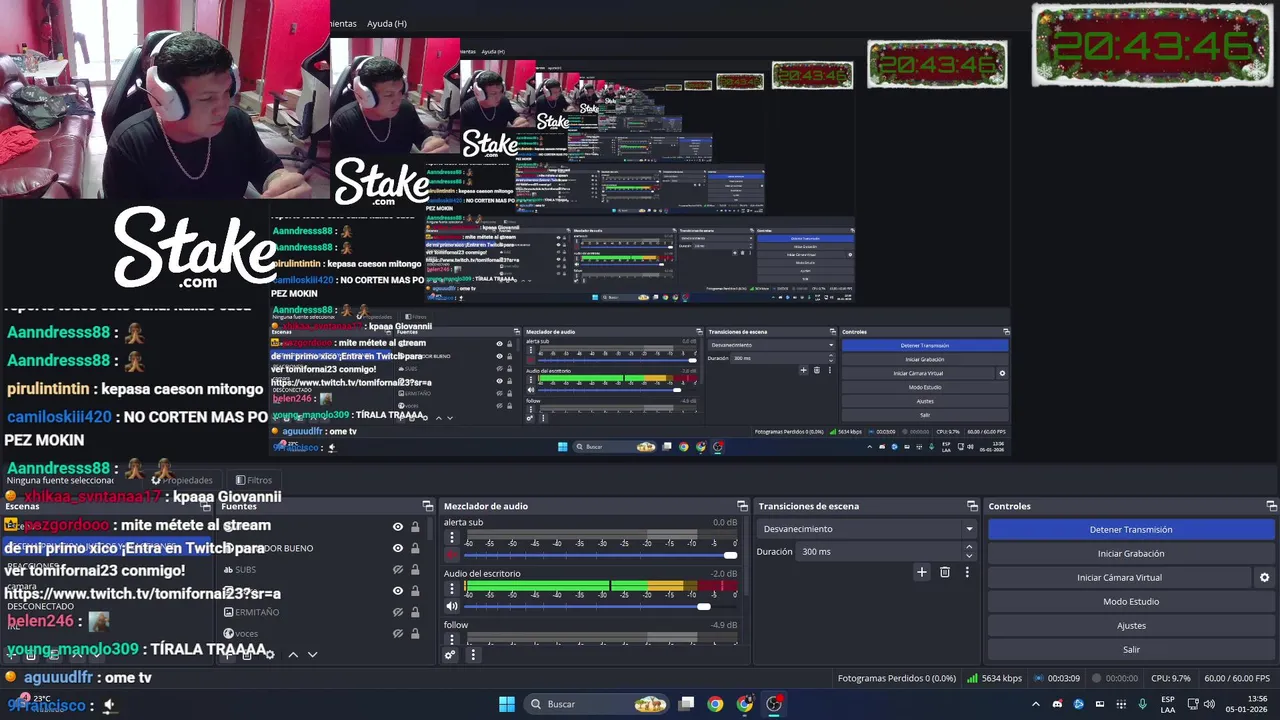Open volume and network tray icon
This screenshot has height=720, width=1280.
point(1201,704)
